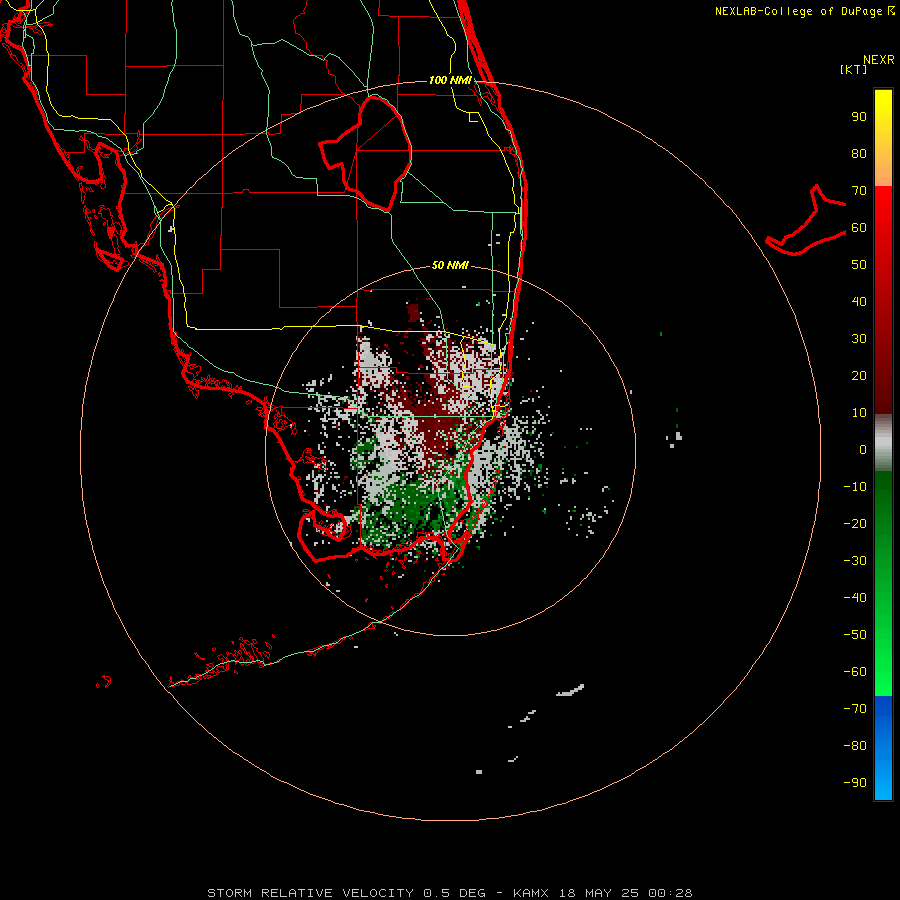This screenshot has width=900, height=900.
Task: Click the 30 value on the velocity scale
Action: pos(859,339)
